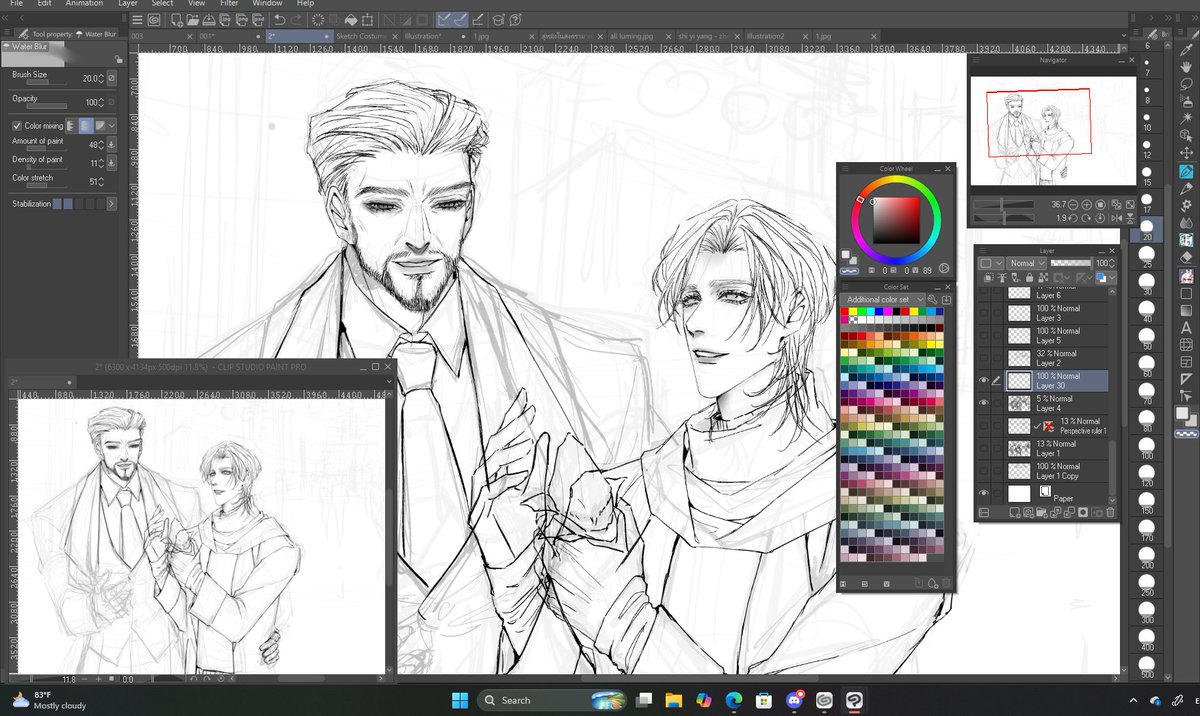Click the Open file folder icon

click(191, 19)
